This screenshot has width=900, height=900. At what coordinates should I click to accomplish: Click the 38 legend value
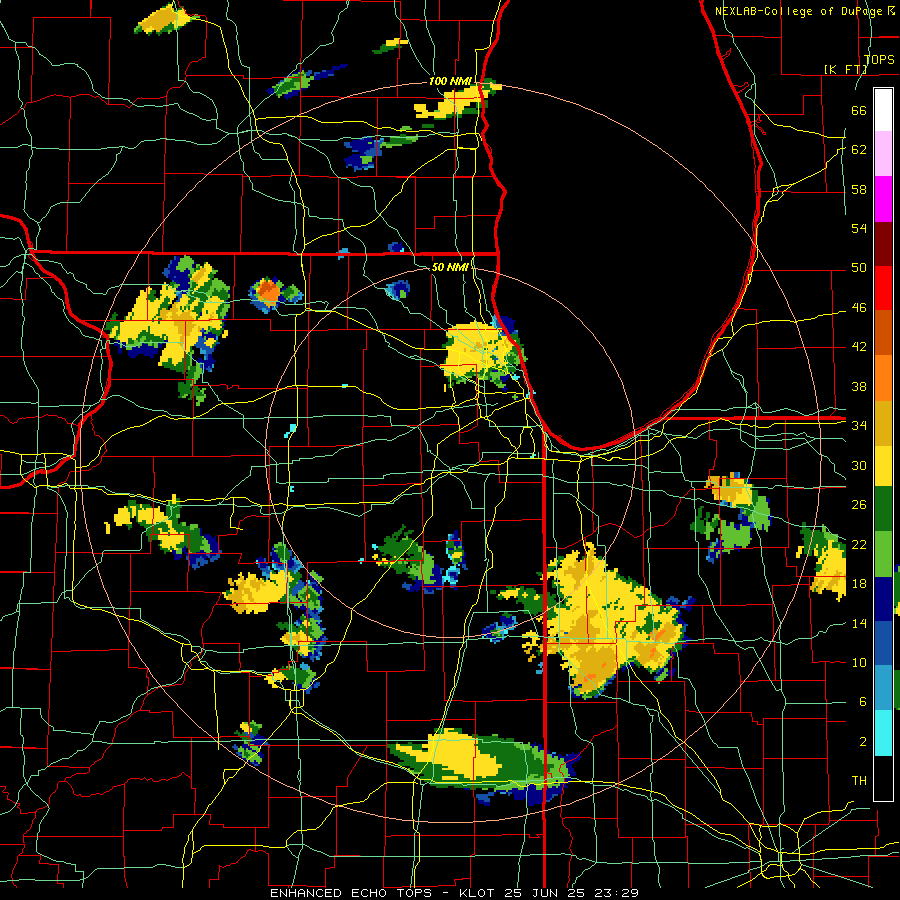pyautogui.click(x=859, y=386)
